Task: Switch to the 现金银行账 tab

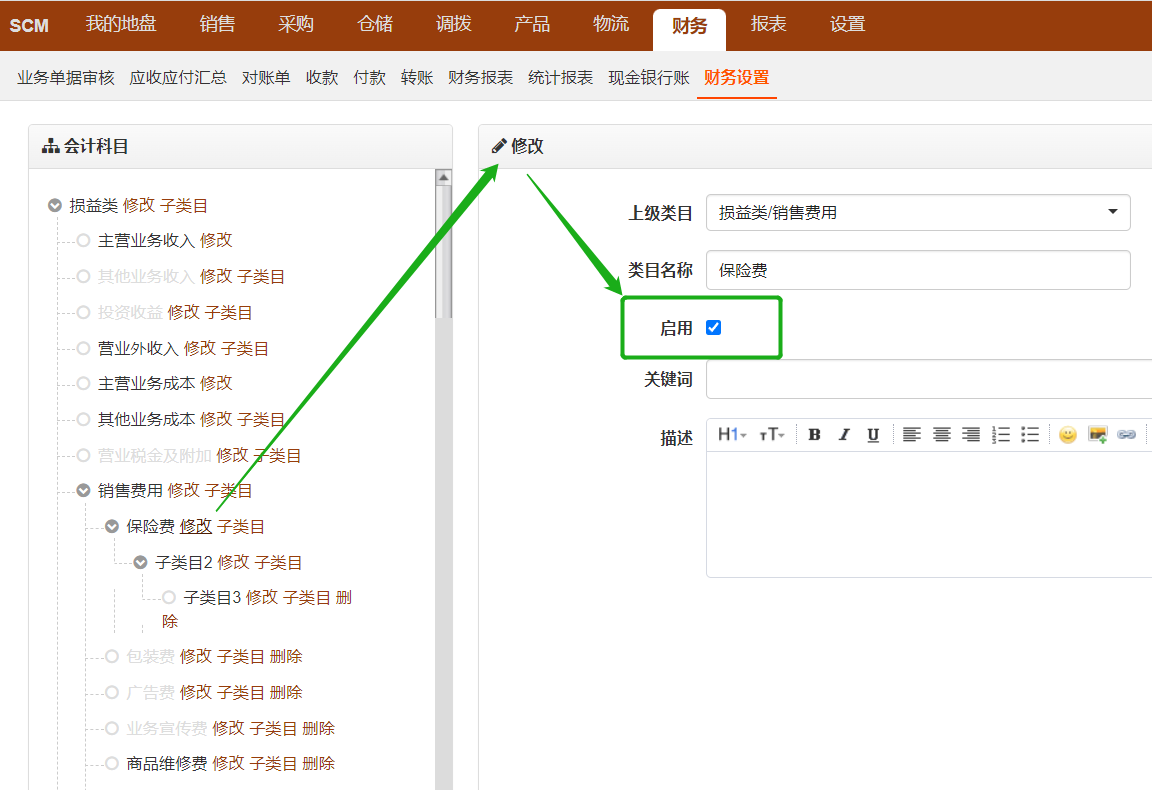Action: (x=648, y=78)
